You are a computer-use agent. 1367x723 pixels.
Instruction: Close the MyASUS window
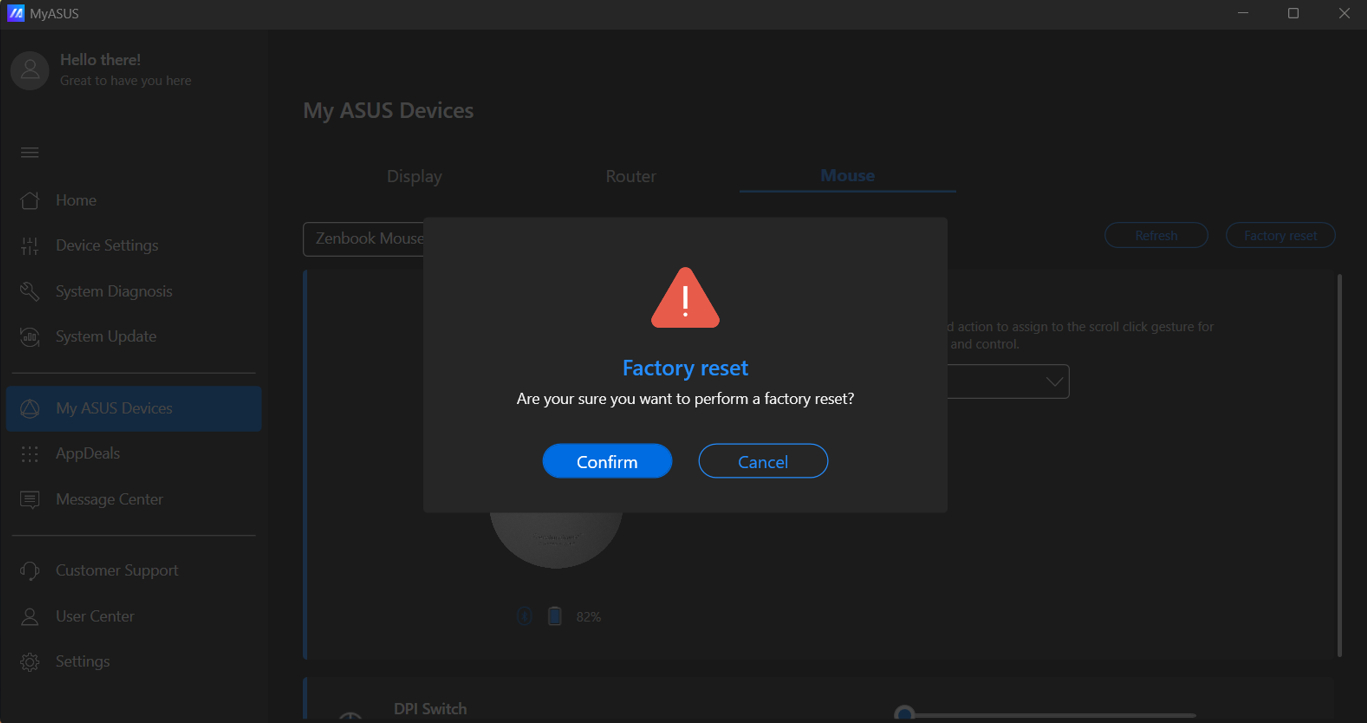1343,14
